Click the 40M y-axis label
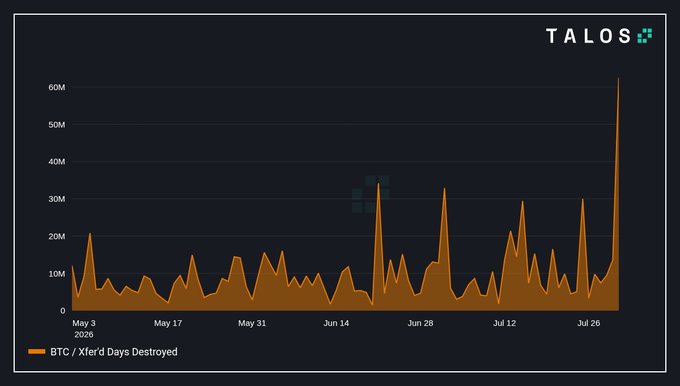 coord(57,162)
